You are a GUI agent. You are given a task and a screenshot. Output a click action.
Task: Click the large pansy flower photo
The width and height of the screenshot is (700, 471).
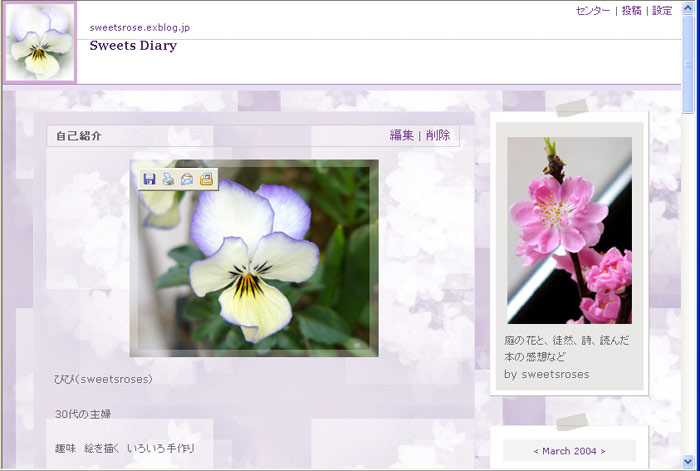[x=254, y=258]
